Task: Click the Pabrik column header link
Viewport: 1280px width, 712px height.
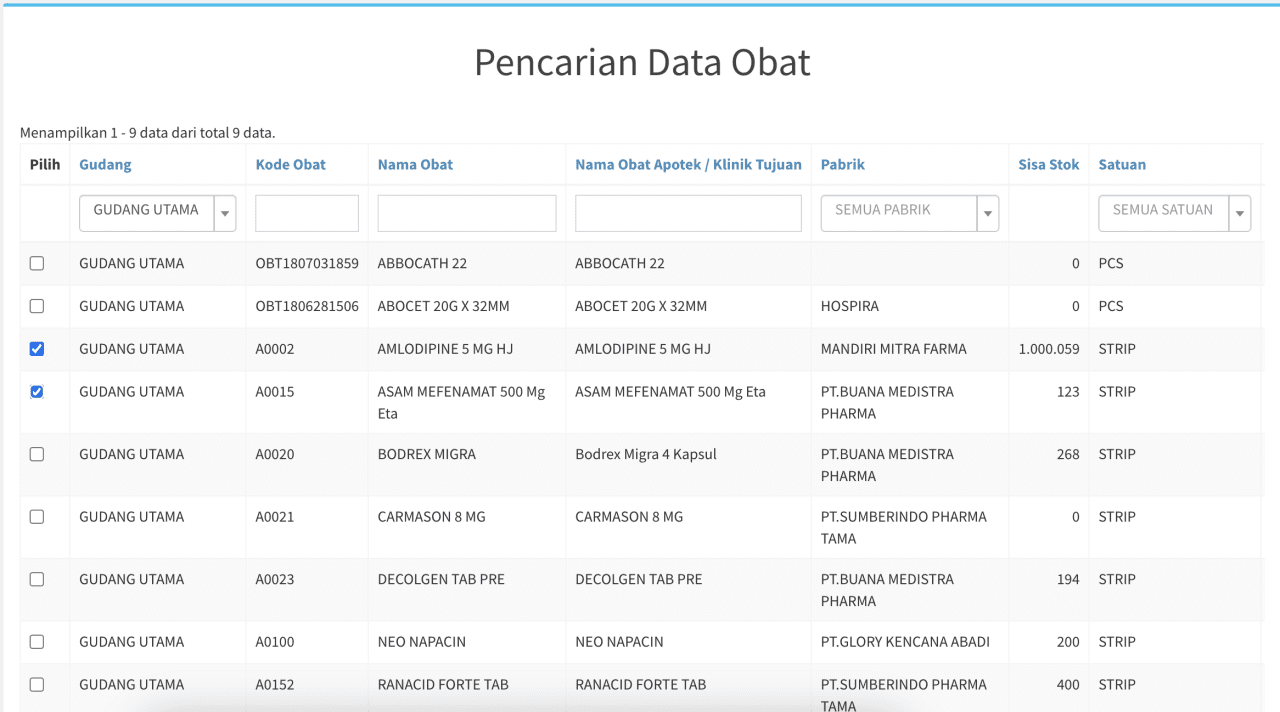Action: coord(843,165)
